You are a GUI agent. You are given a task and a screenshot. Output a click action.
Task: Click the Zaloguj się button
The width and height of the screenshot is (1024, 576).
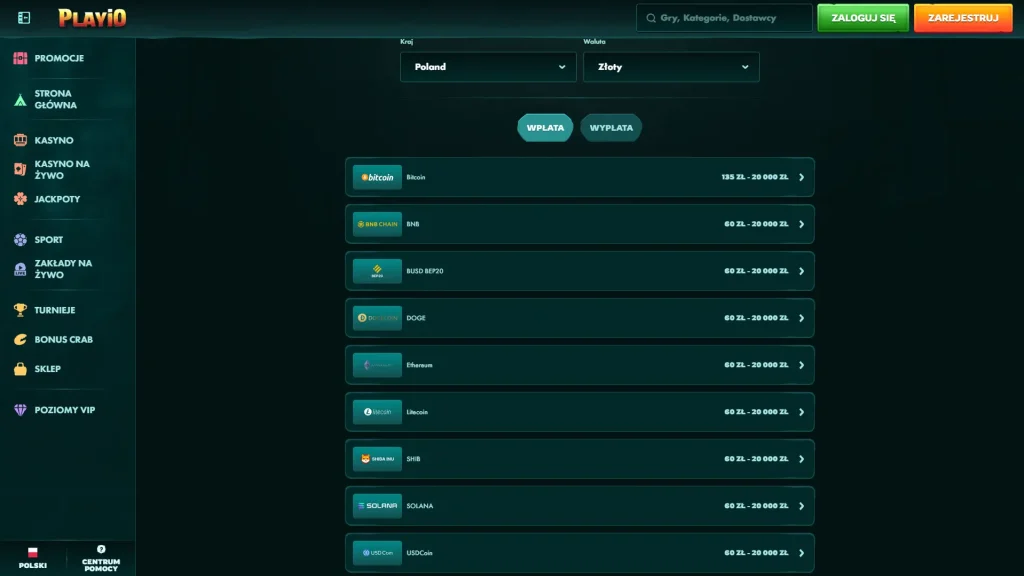click(x=863, y=18)
